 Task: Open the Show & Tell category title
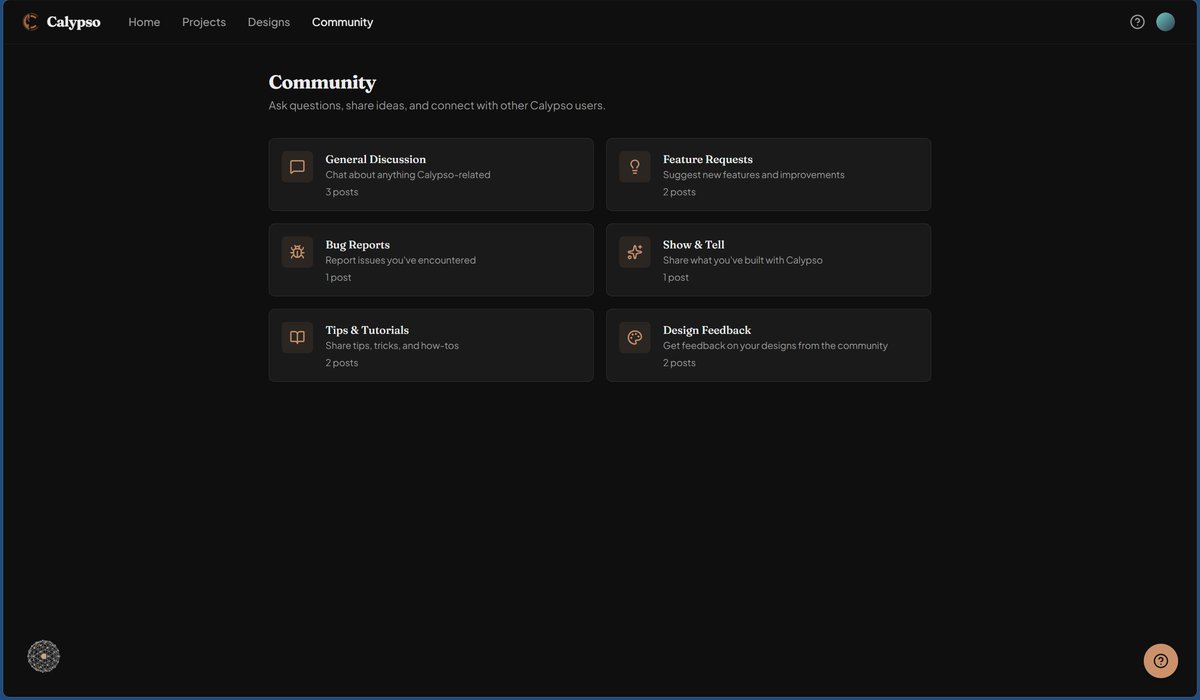tap(694, 245)
